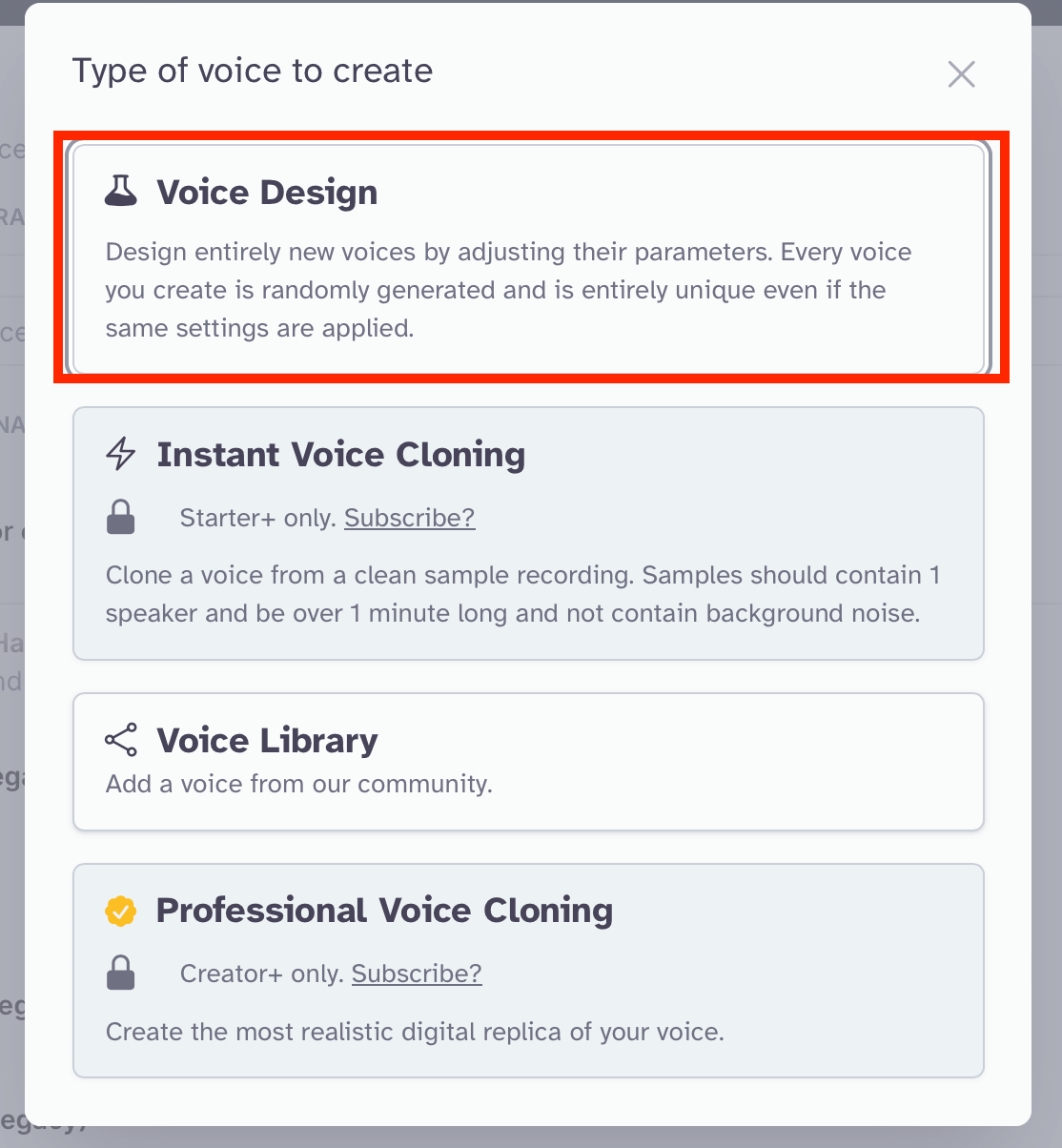Click the realistic digital replica description
Screen dimensions: 1062x1148
coord(415,1032)
